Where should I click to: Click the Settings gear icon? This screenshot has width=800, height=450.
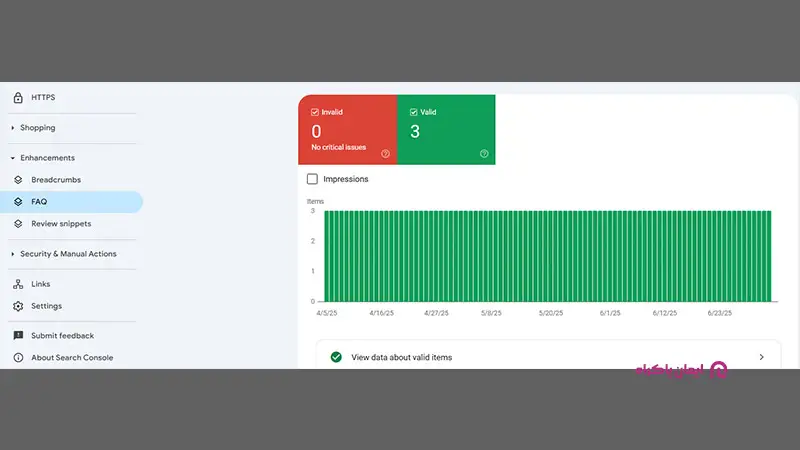point(18,306)
